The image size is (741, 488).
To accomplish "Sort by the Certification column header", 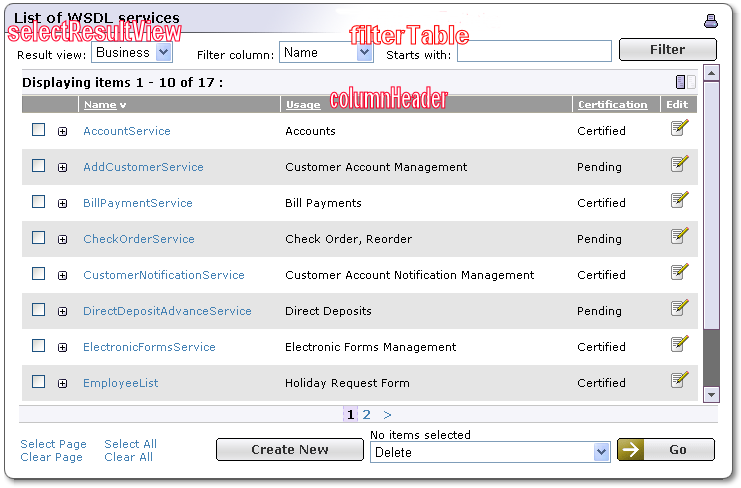I will pyautogui.click(x=612, y=104).
